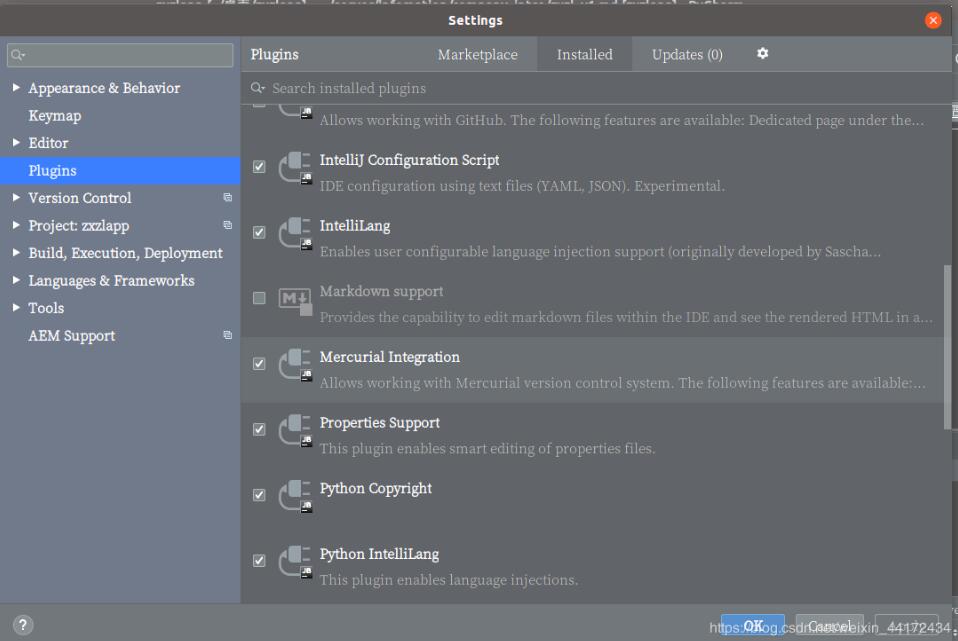958x641 pixels.
Task: Click the project-level icon next to AEM Support
Action: (x=227, y=335)
